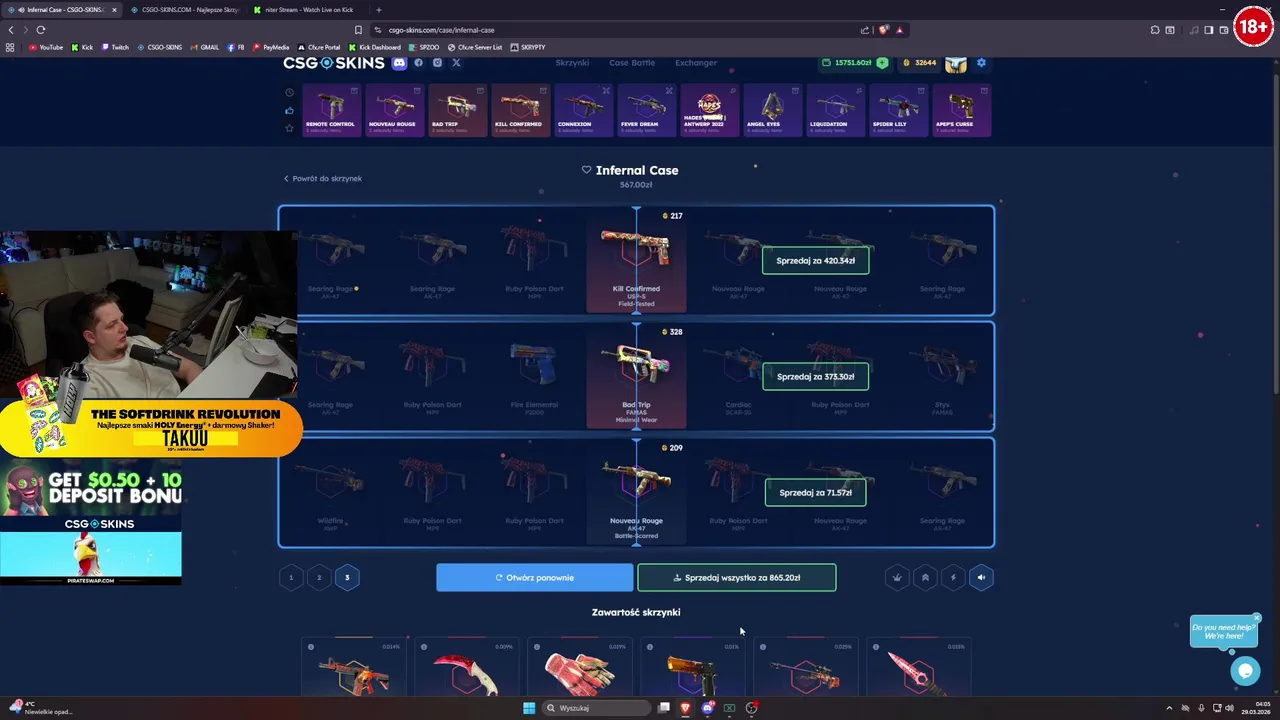Open the ANGEL EYES drop in the strip

(x=771, y=110)
